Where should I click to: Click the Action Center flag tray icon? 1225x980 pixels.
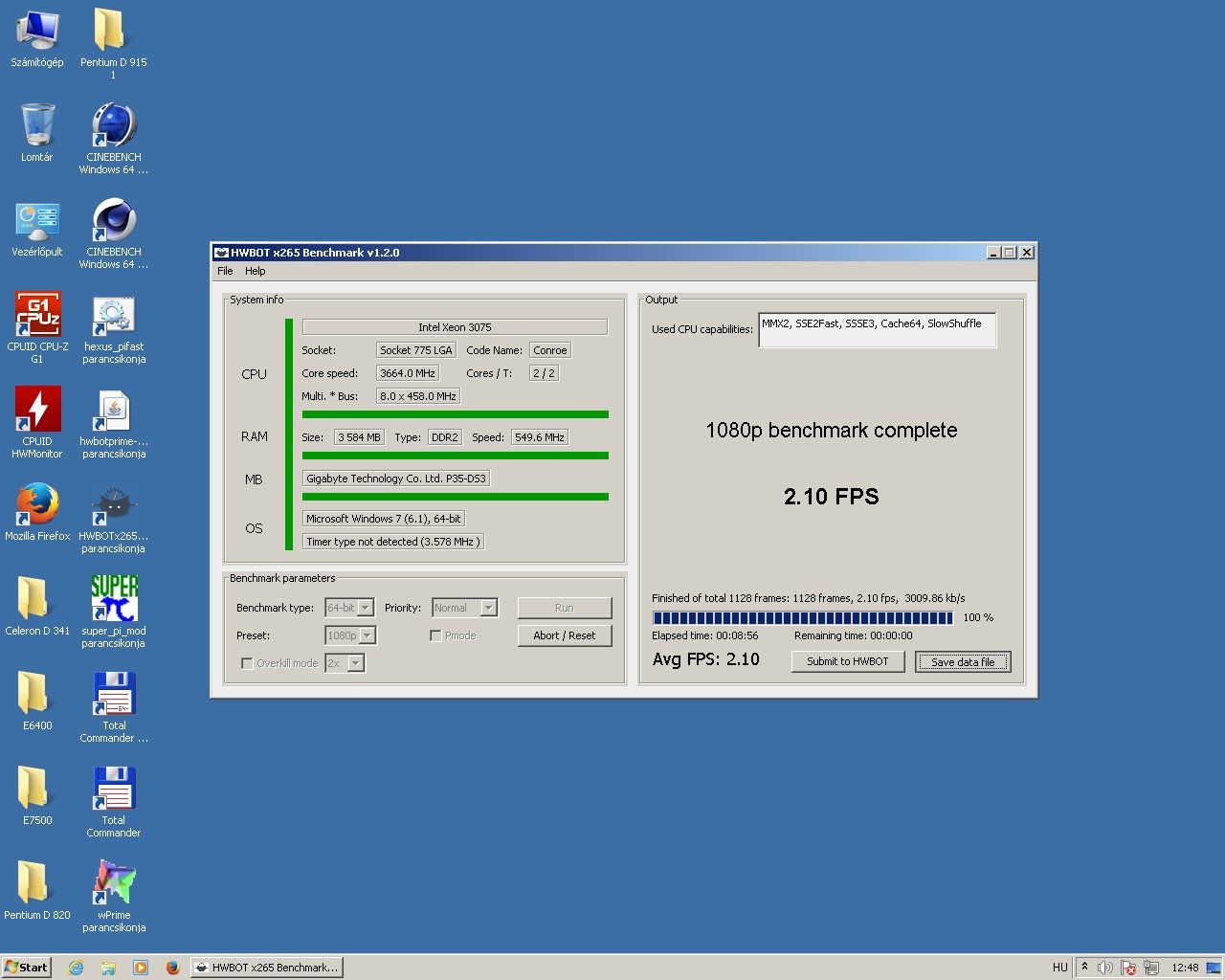point(1128,968)
